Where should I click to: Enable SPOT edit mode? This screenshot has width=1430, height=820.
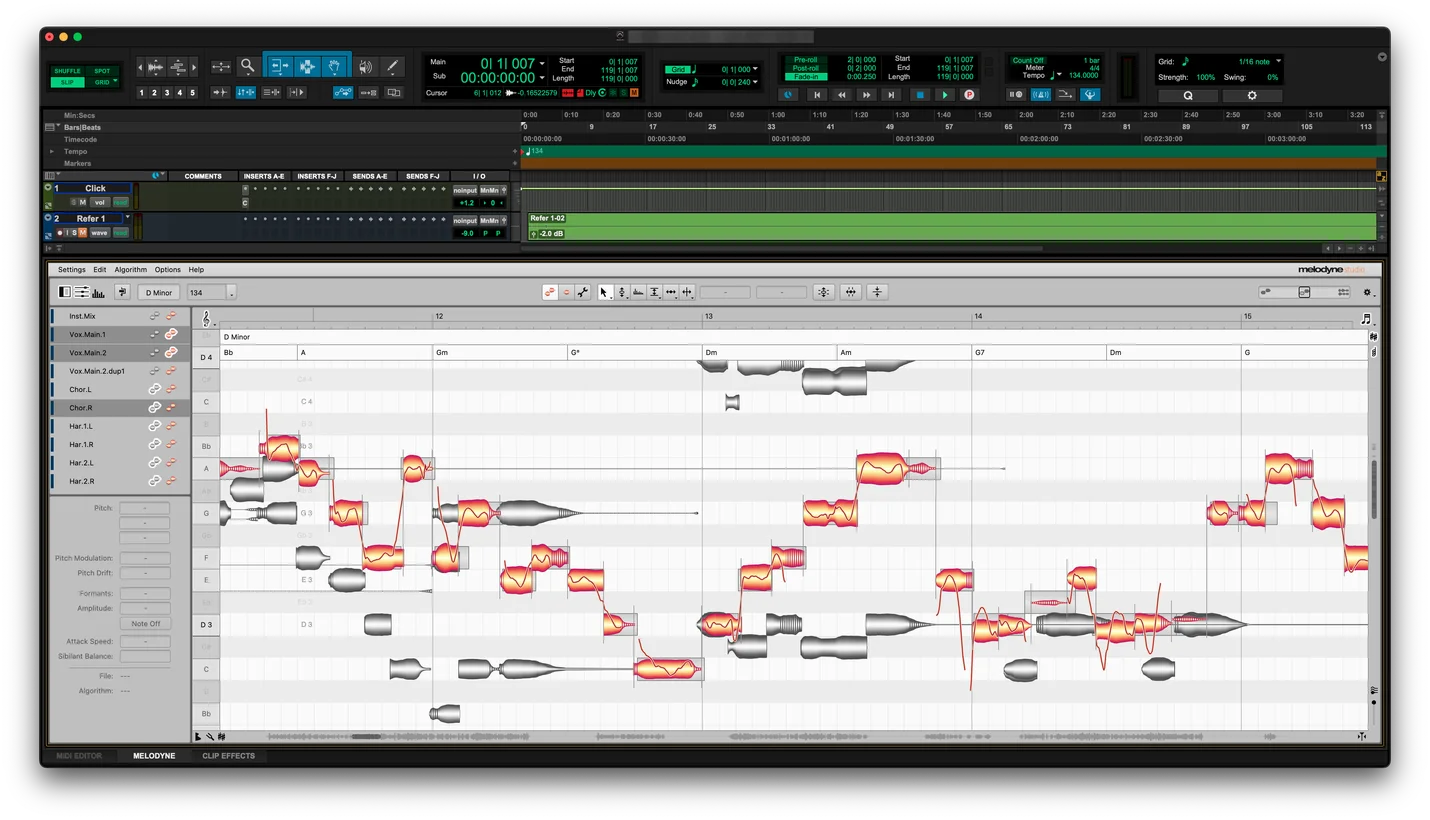pos(102,71)
